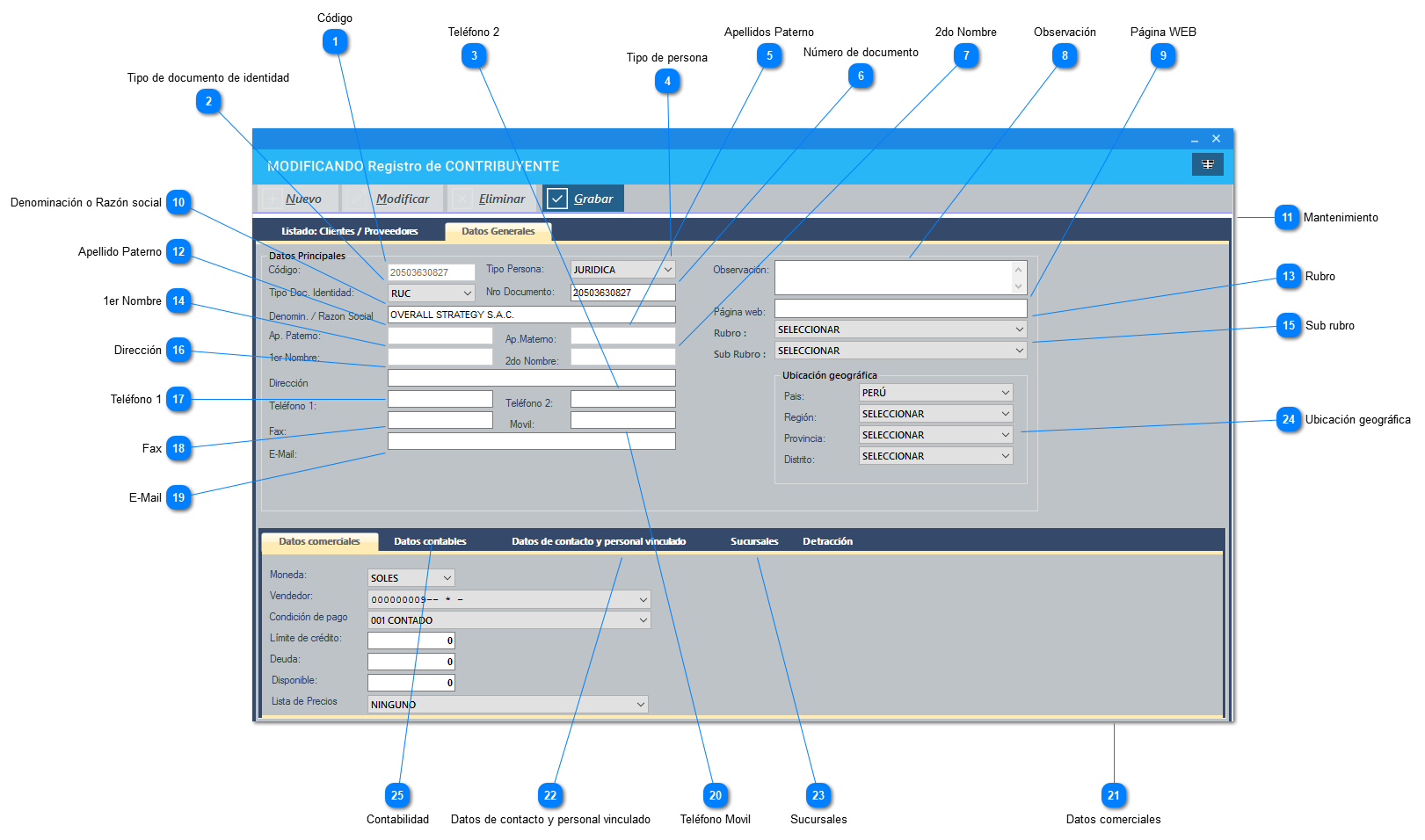Viewport: 1425px width, 840px height.
Task: Click the Ap. Paterno field
Action: coord(440,336)
